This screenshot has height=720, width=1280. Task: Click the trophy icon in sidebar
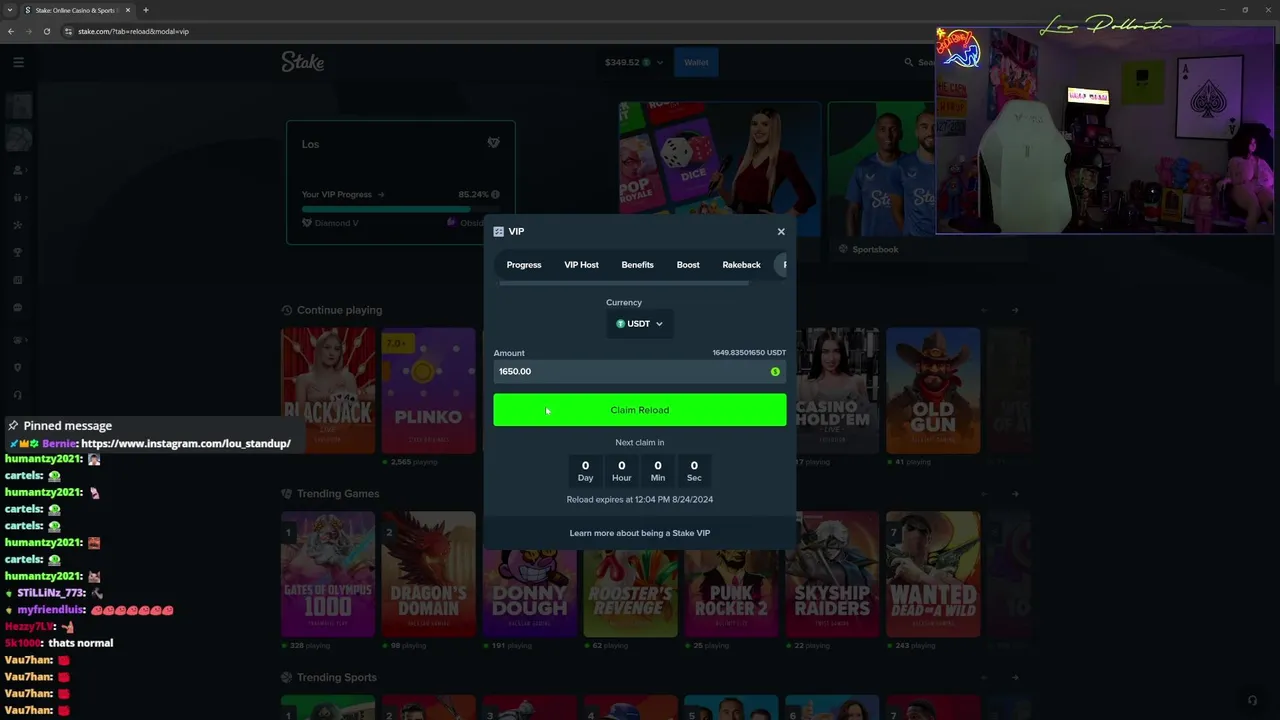[18, 252]
